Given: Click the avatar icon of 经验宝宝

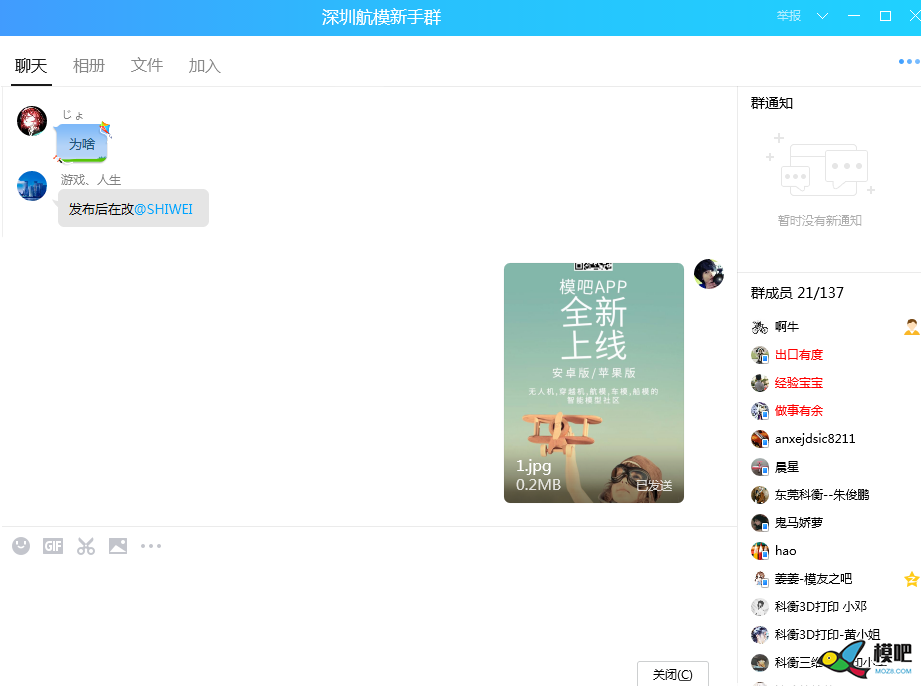Looking at the screenshot, I should (760, 383).
